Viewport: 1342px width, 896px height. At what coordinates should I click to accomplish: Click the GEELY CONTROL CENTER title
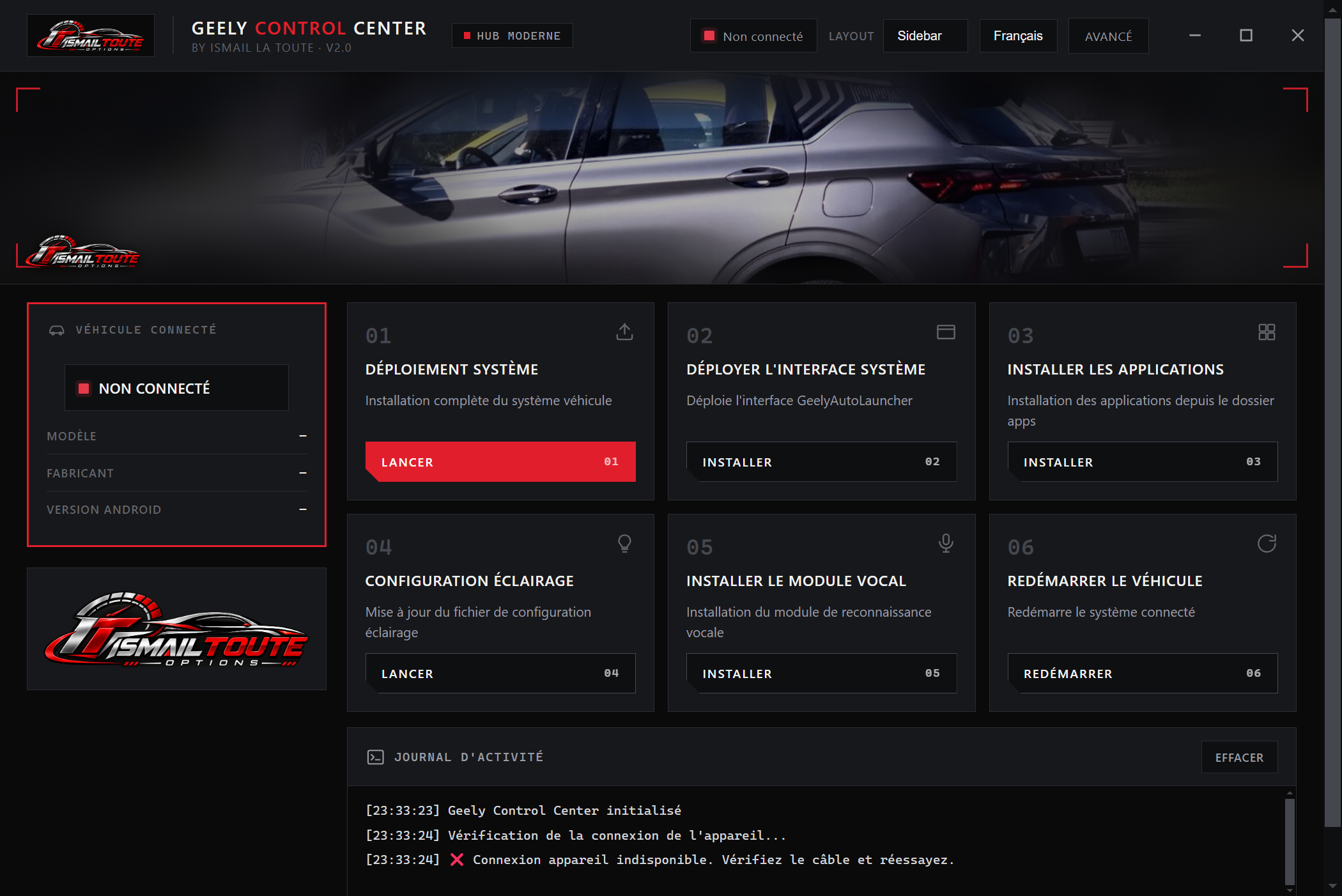[309, 28]
